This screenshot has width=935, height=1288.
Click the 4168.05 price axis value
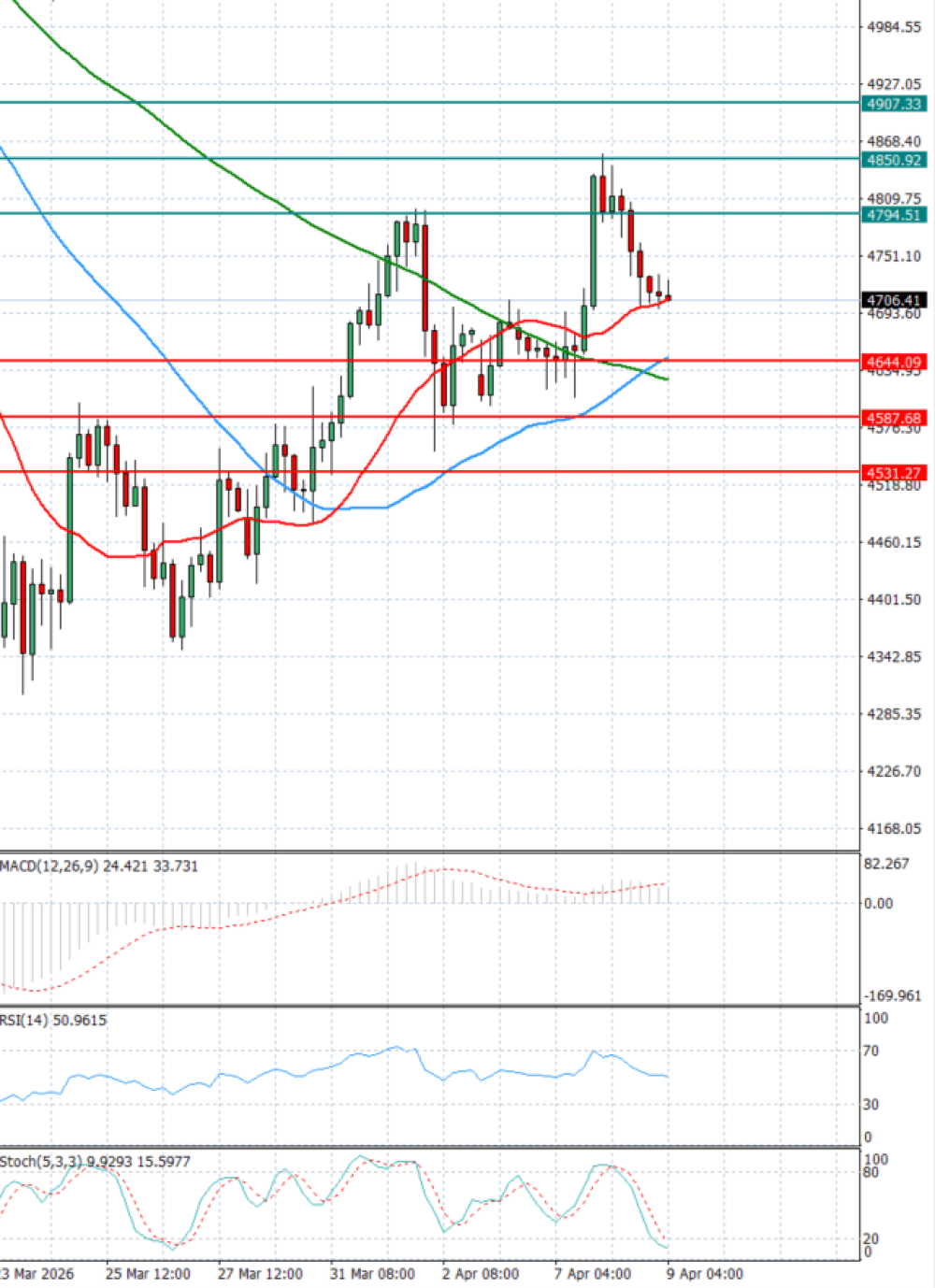[894, 828]
